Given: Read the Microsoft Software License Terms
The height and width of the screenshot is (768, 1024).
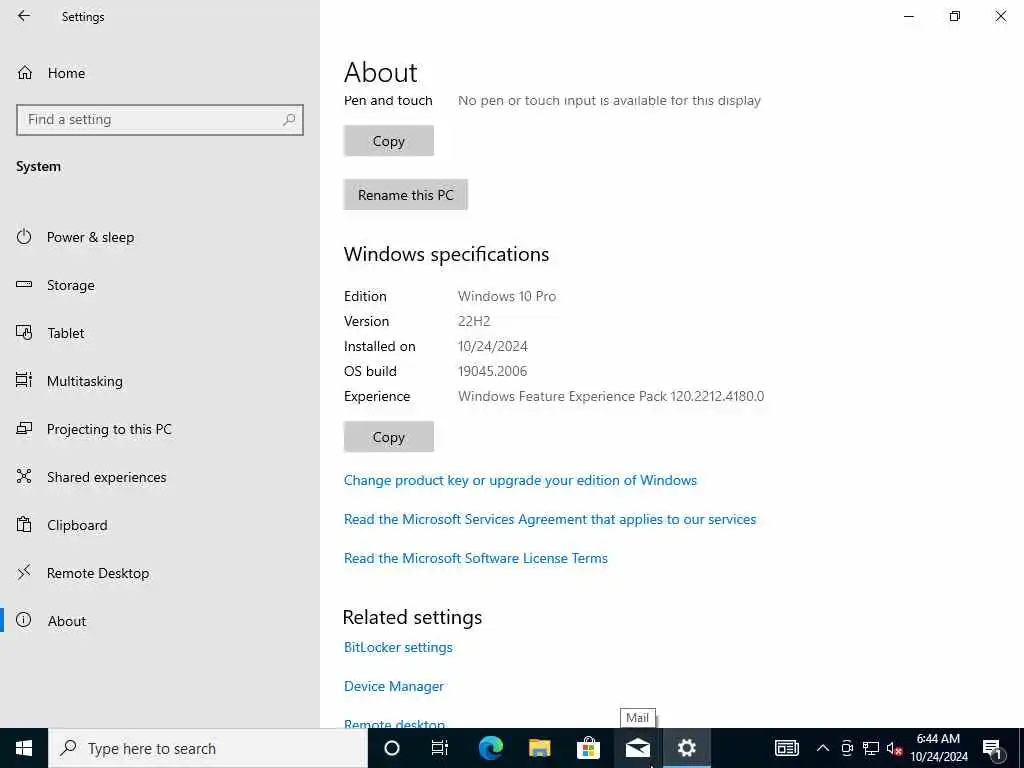Looking at the screenshot, I should pos(475,558).
